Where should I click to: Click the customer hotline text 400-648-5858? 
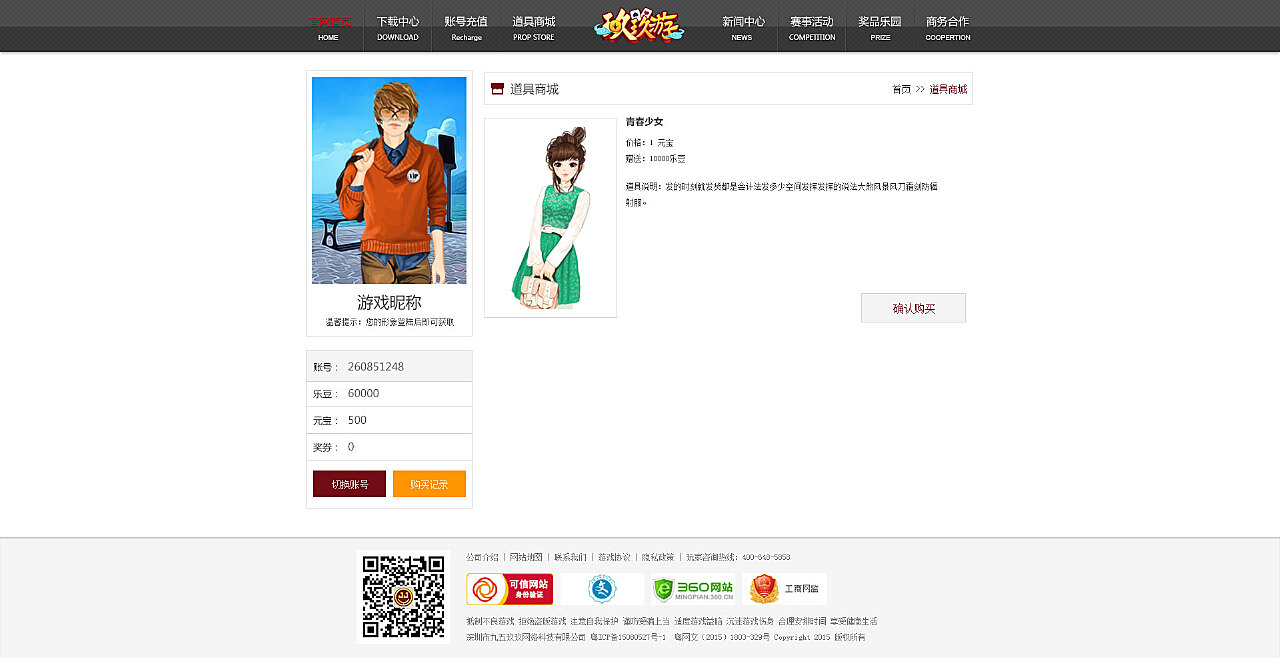(x=766, y=557)
